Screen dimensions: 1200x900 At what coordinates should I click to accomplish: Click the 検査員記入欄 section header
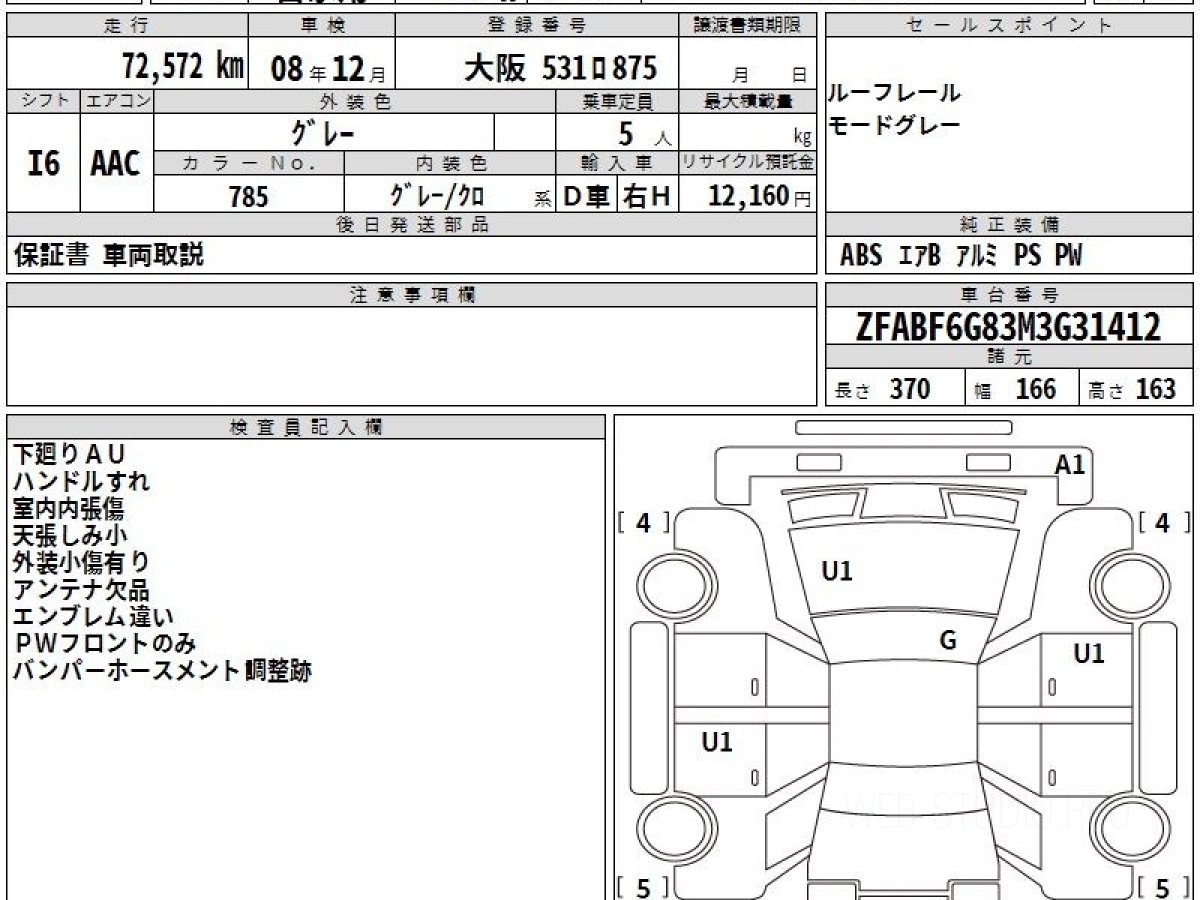306,427
